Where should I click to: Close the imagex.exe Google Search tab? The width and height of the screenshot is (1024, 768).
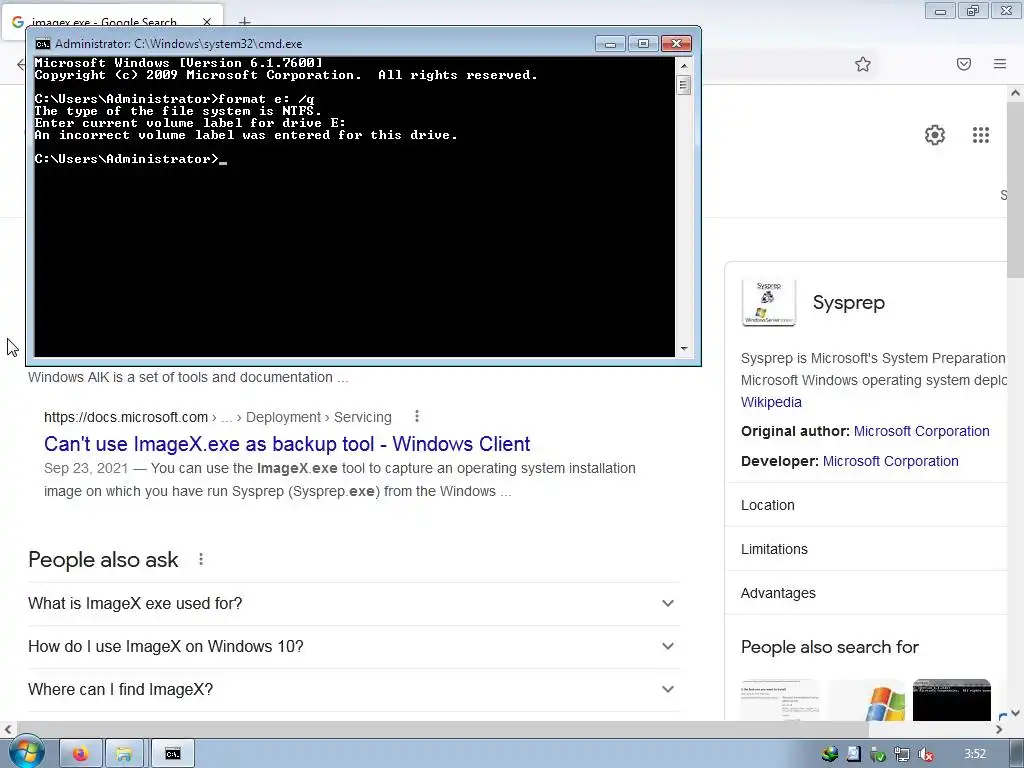pos(207,22)
